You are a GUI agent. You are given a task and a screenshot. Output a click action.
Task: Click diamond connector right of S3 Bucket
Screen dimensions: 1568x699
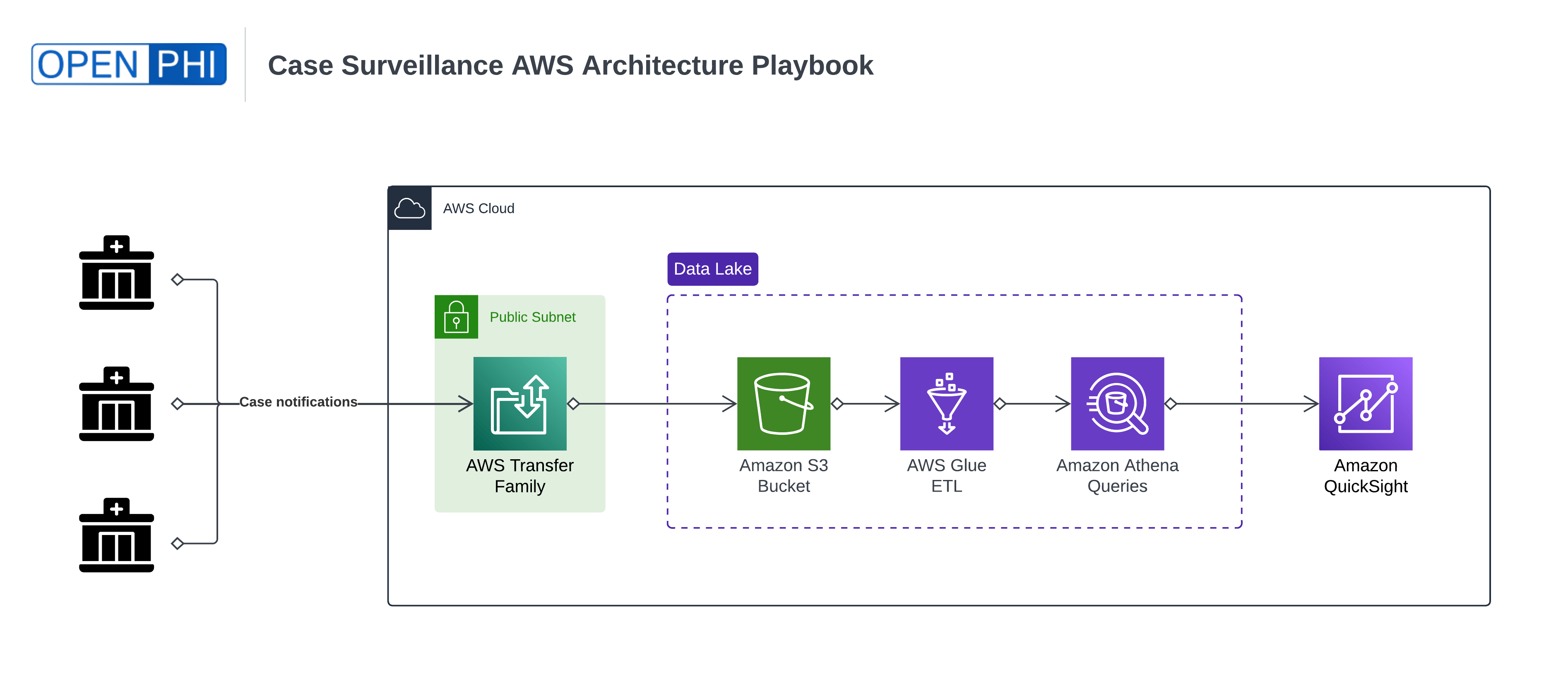click(837, 404)
